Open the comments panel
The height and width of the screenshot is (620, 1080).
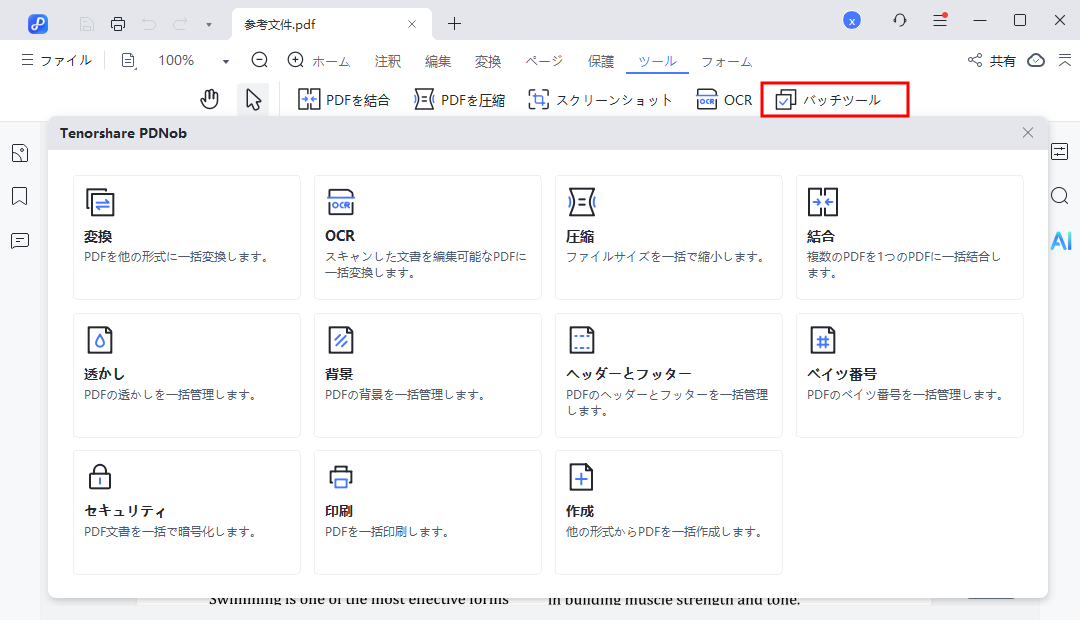point(20,240)
